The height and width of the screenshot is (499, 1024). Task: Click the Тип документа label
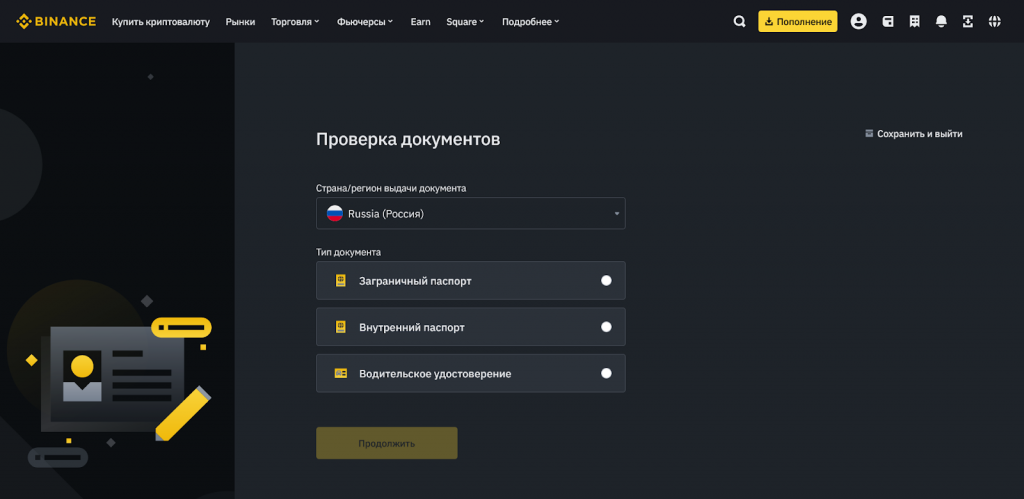pos(349,252)
